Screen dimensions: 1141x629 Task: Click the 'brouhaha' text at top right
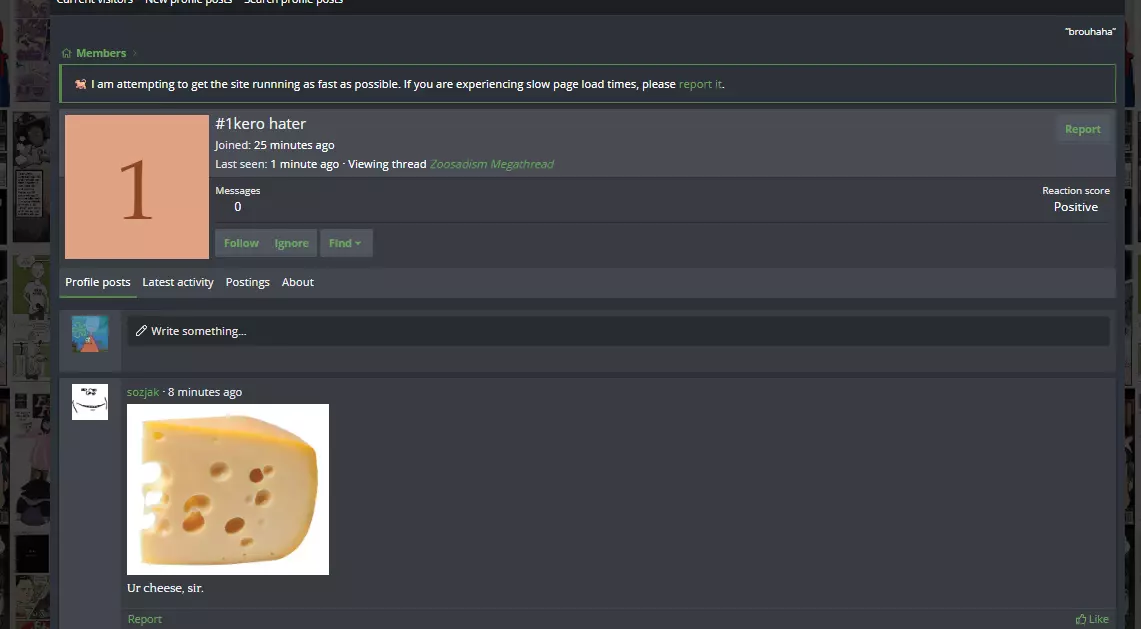1090,32
